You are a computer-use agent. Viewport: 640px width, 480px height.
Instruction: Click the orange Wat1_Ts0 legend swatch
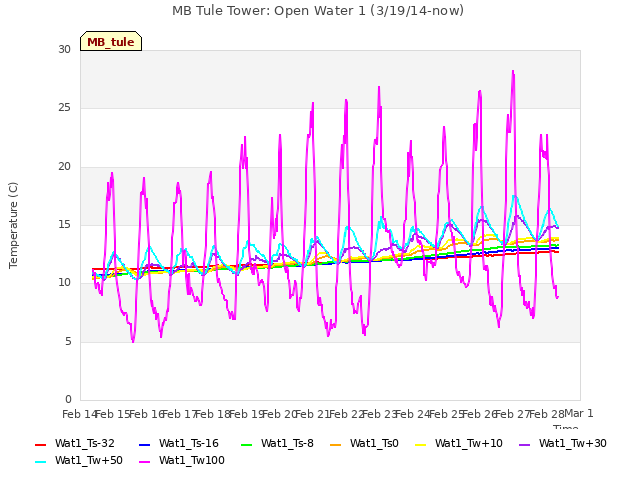(335, 444)
